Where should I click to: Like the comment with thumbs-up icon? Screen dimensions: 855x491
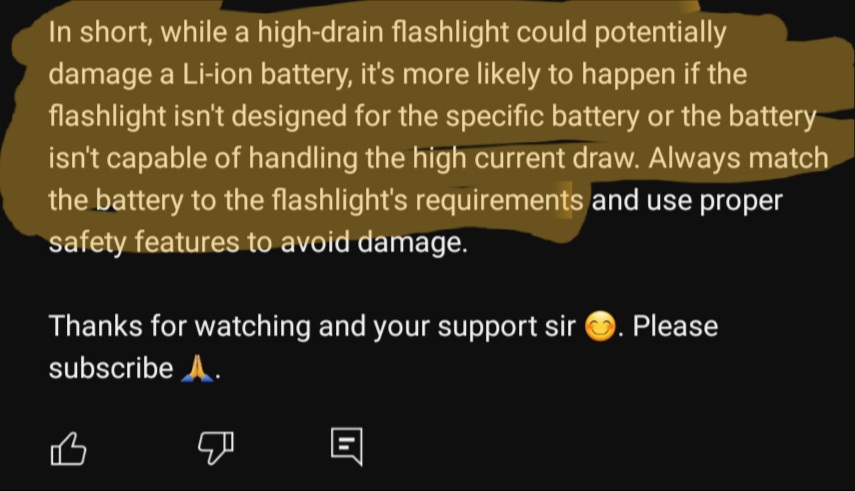pyautogui.click(x=68, y=448)
